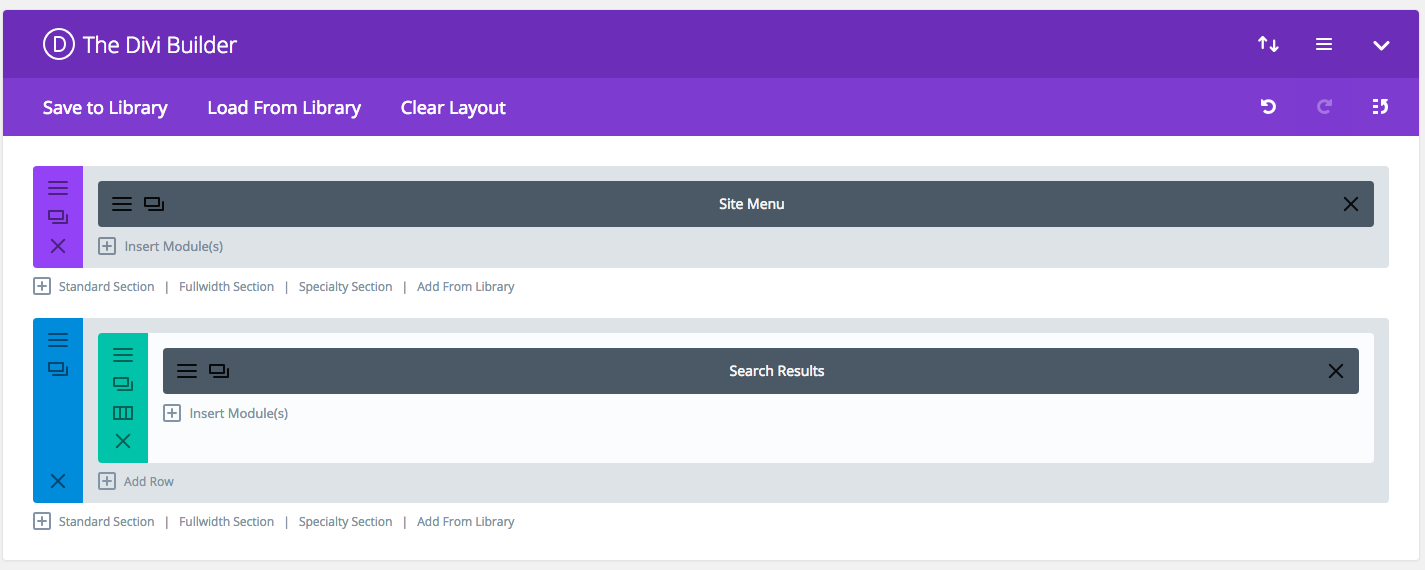Delete the blue standard section

point(58,481)
